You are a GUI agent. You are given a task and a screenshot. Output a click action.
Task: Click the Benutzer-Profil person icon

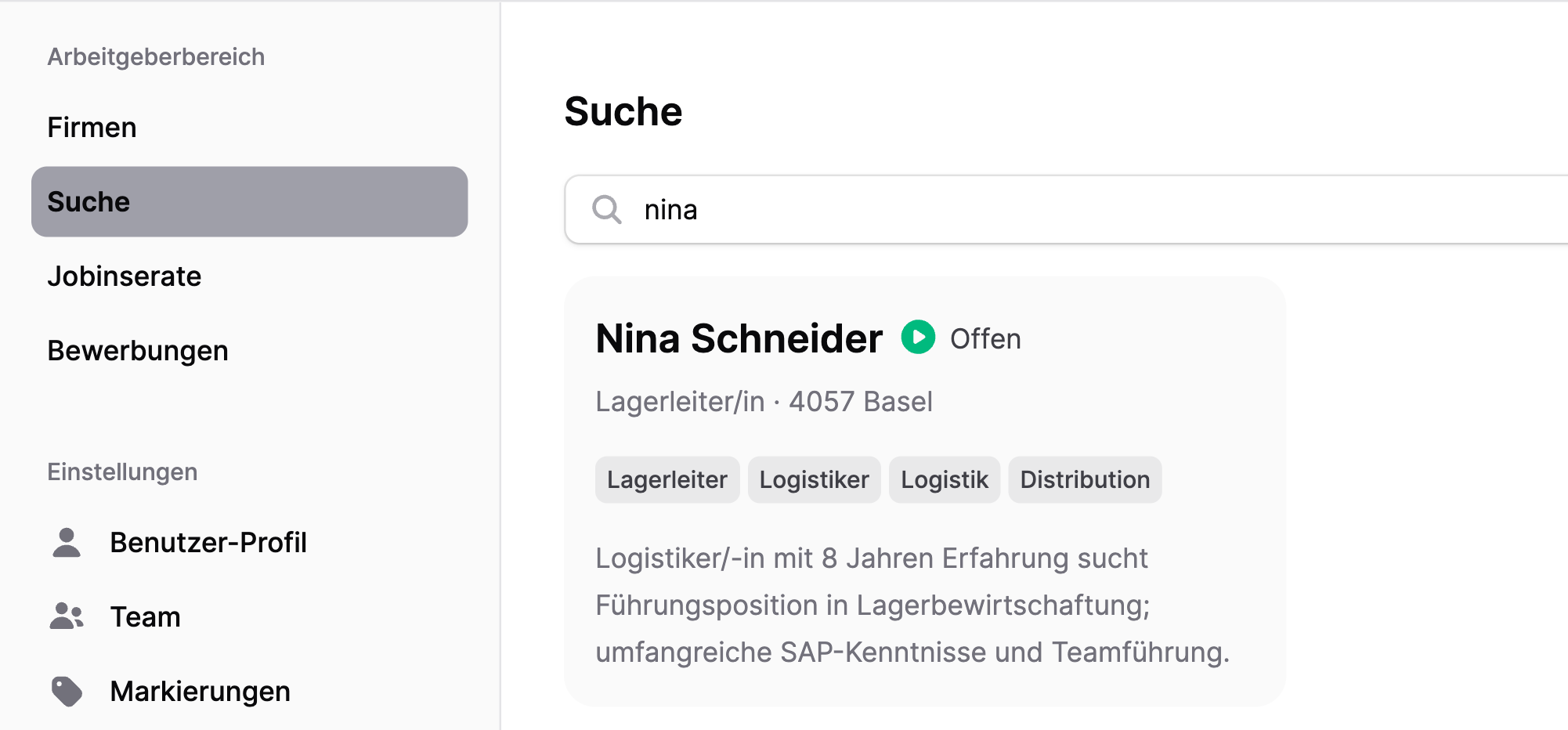[67, 541]
